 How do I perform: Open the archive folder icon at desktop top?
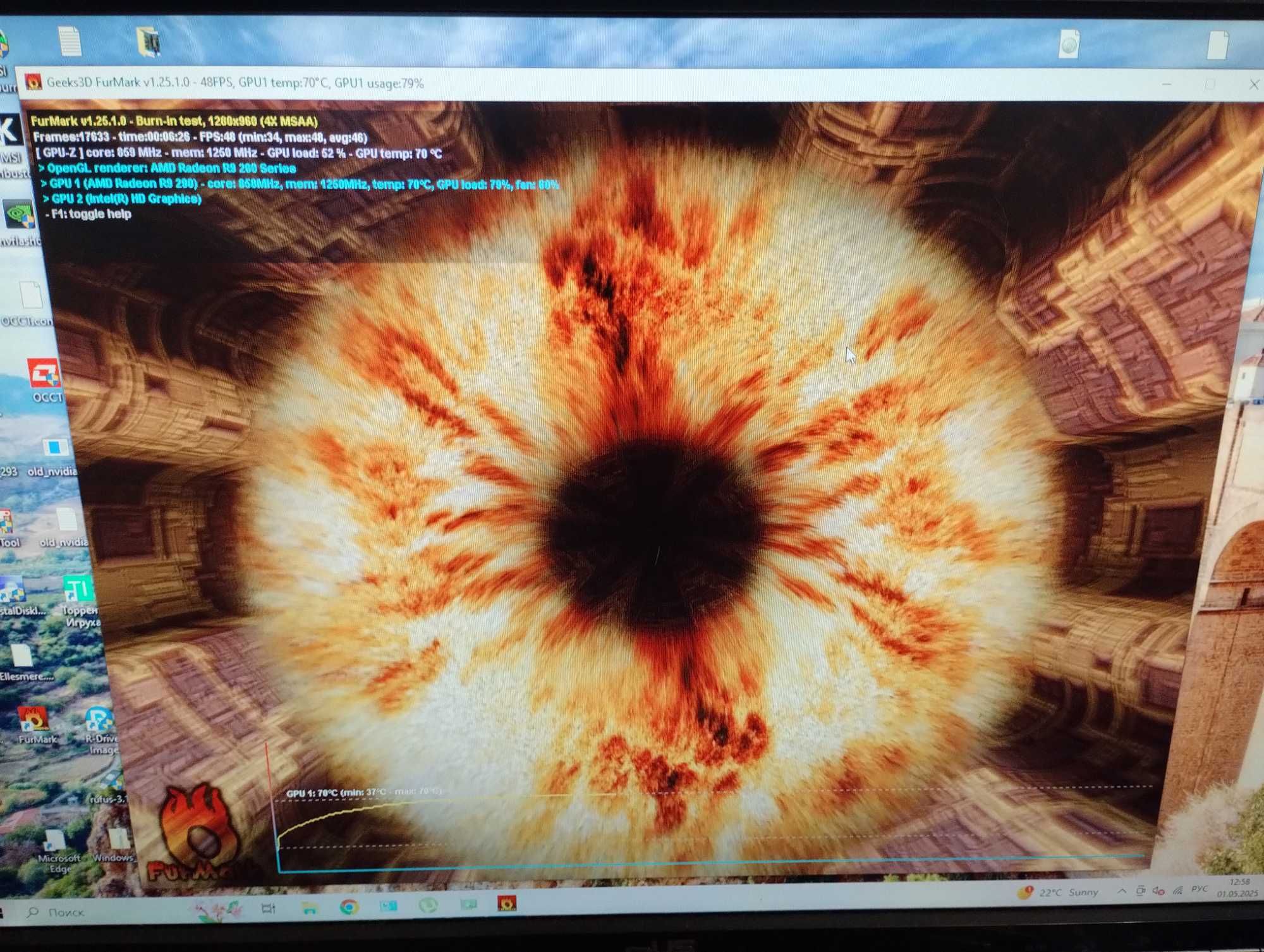[149, 42]
